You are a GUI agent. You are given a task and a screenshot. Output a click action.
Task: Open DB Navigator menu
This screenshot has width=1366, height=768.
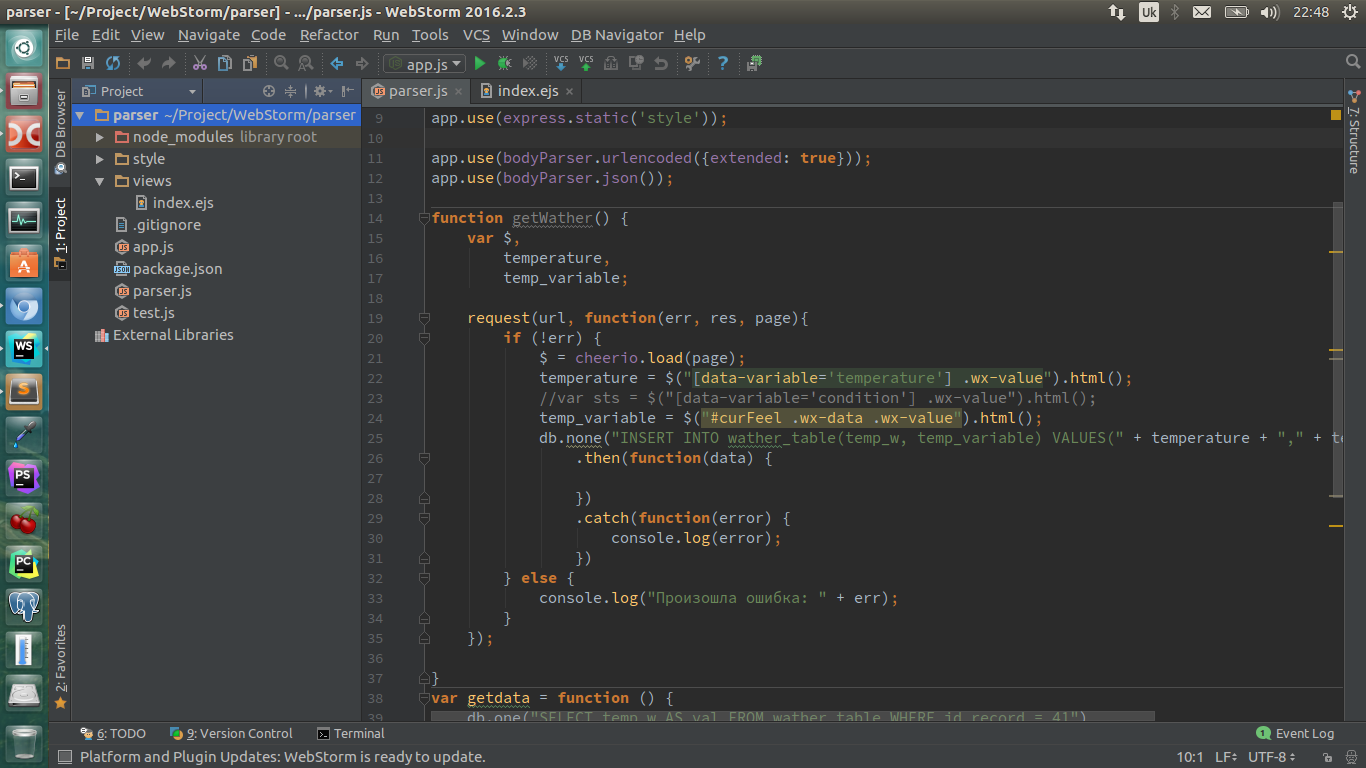[x=617, y=35]
